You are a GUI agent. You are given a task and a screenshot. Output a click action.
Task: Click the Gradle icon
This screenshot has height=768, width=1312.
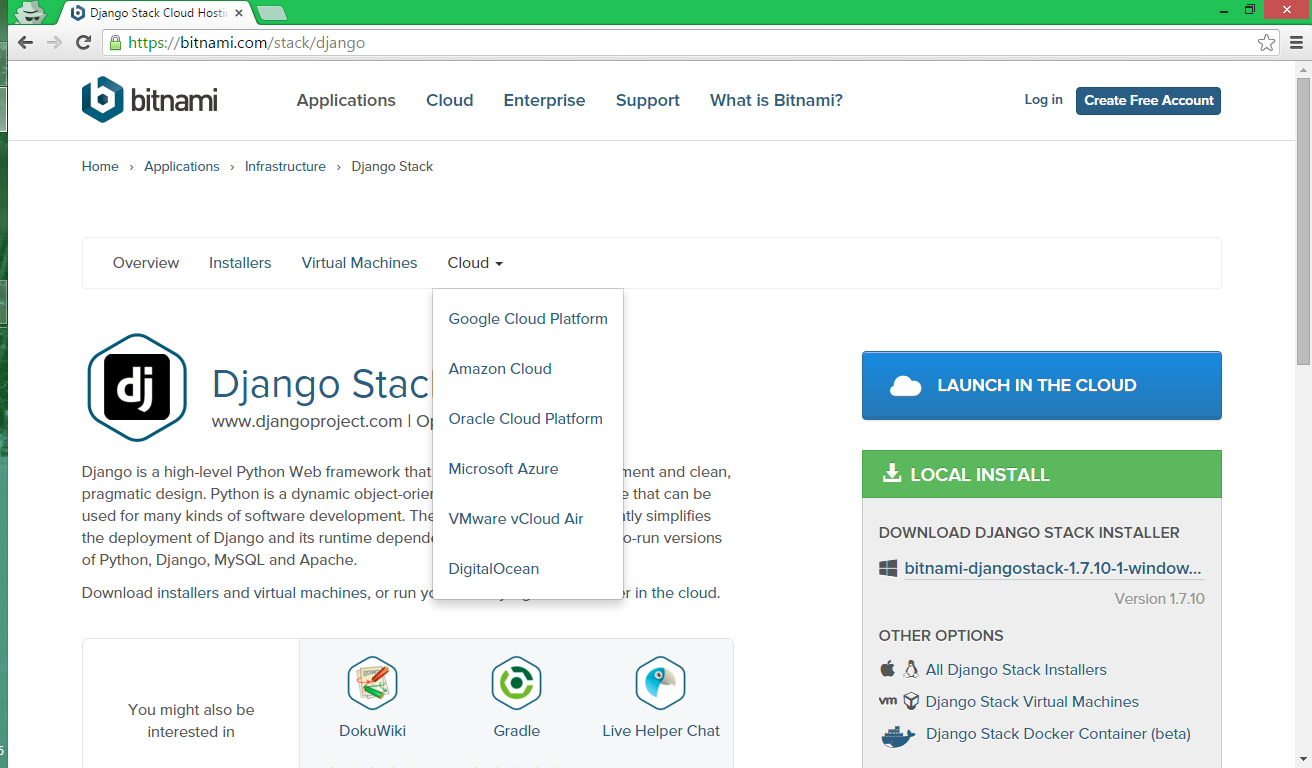(517, 684)
